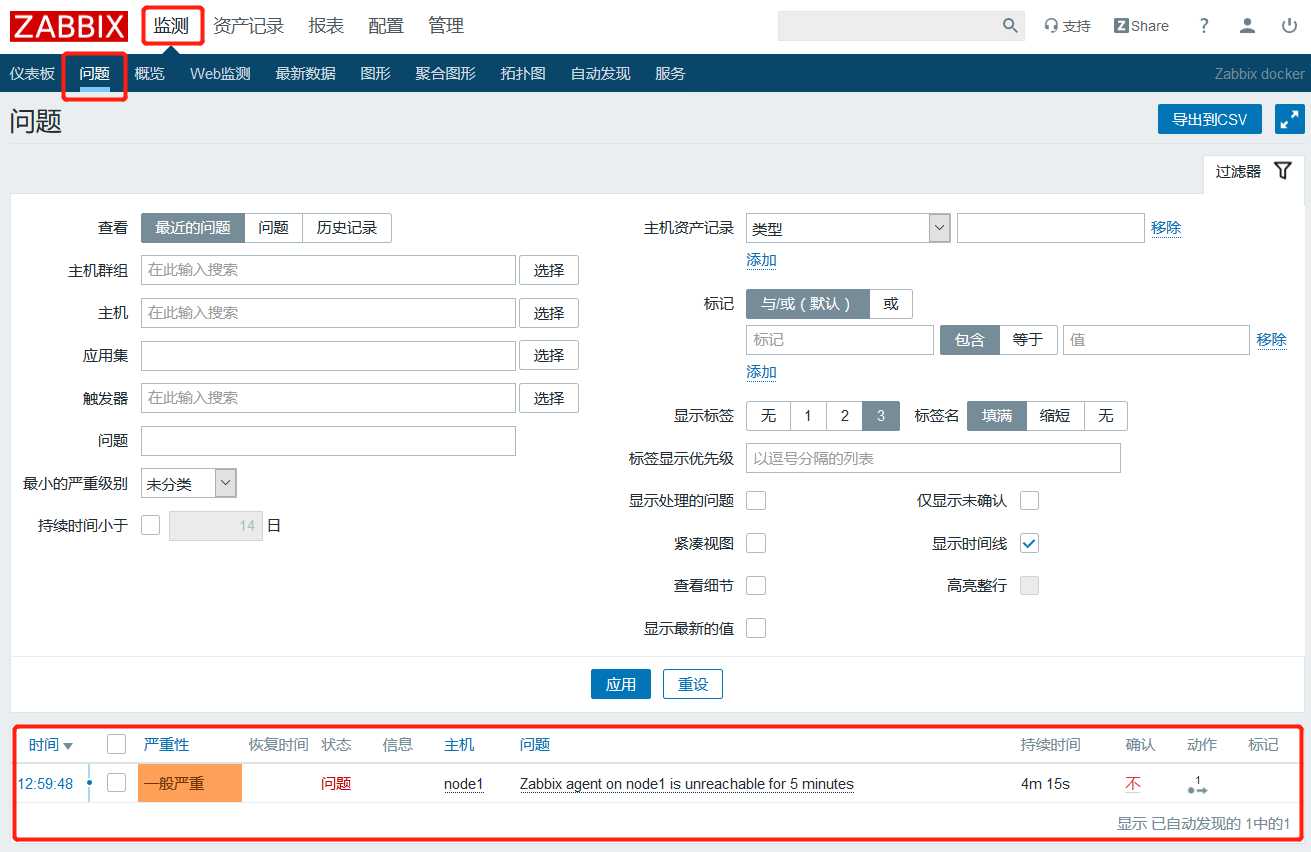
Task: Click 选择 next to 主机群组
Action: [x=549, y=270]
